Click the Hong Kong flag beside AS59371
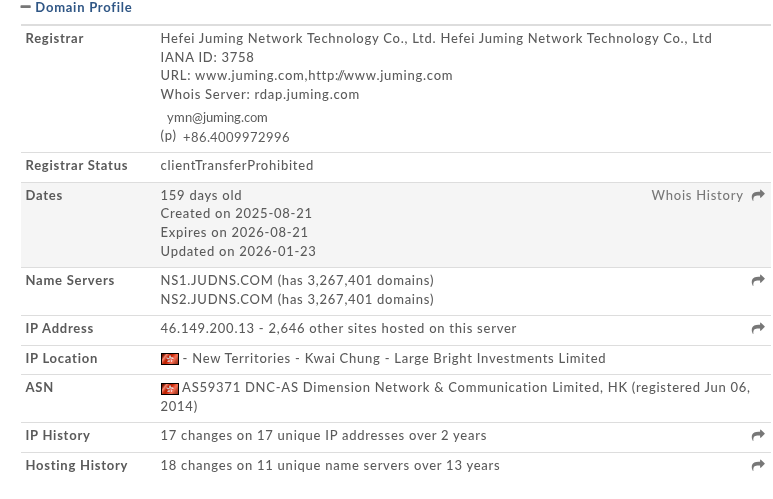The width and height of the screenshot is (773, 499). tap(170, 388)
